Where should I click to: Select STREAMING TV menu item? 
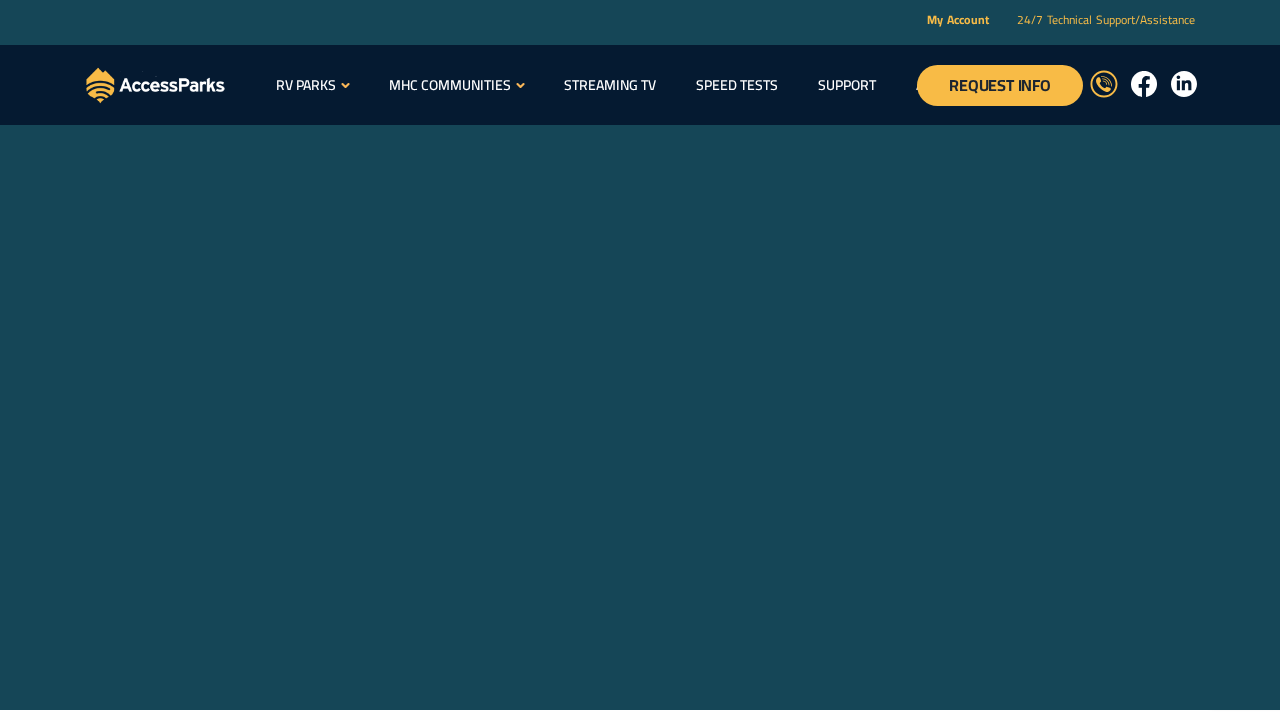[610, 84]
